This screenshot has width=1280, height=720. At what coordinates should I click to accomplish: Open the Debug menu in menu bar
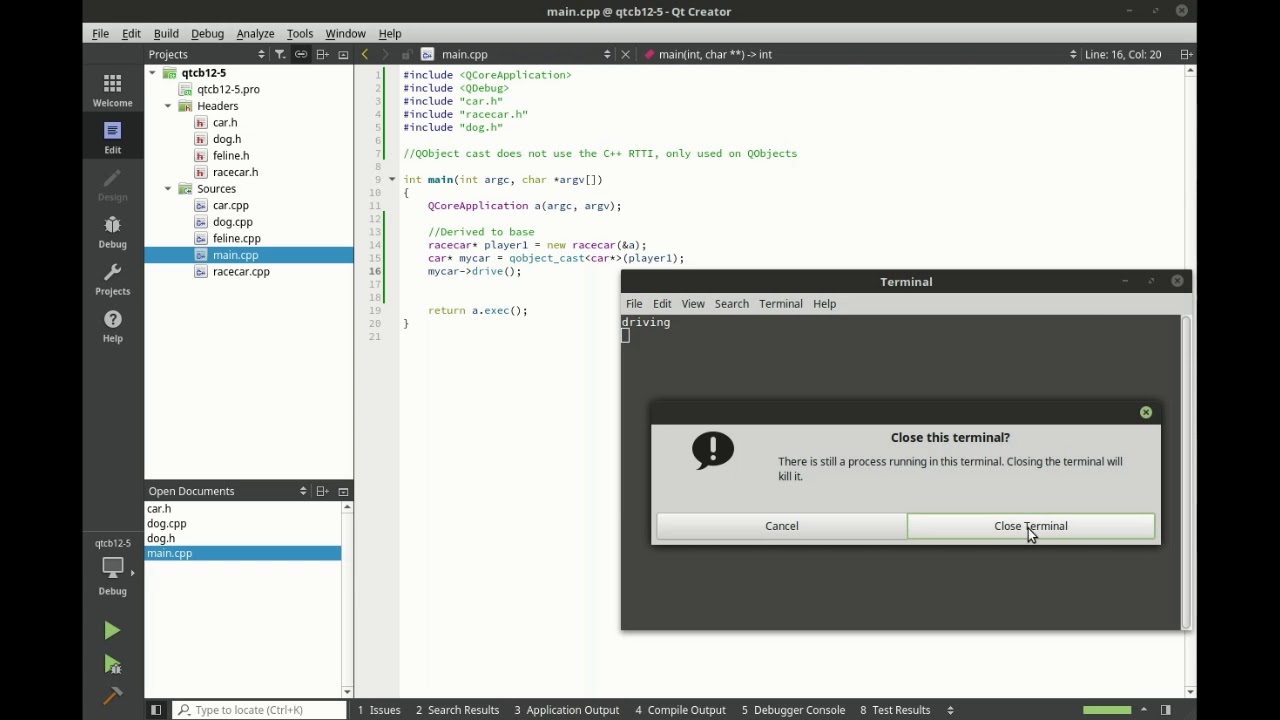click(207, 33)
